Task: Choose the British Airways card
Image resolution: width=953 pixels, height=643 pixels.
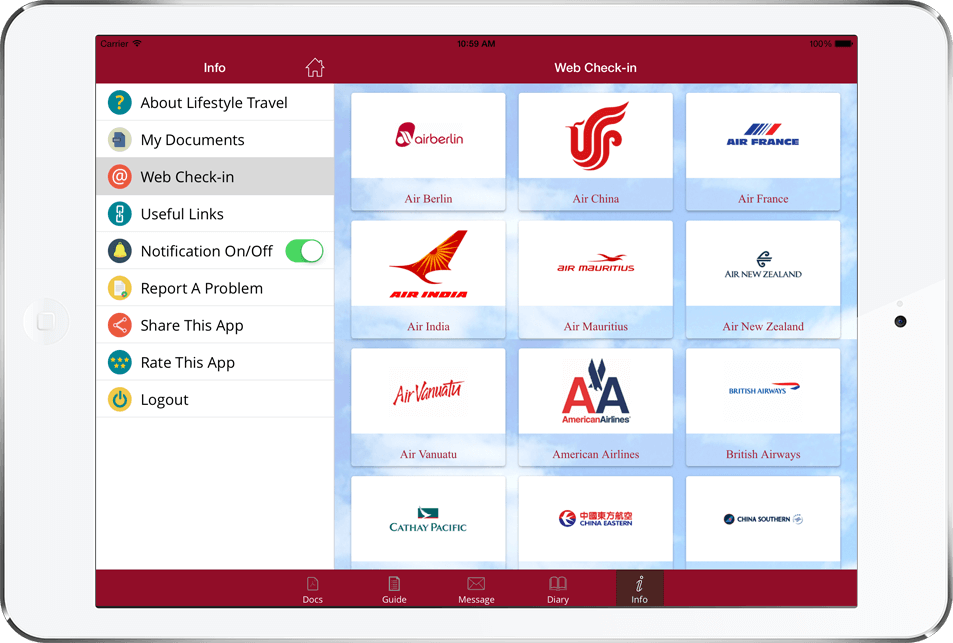Action: (763, 407)
